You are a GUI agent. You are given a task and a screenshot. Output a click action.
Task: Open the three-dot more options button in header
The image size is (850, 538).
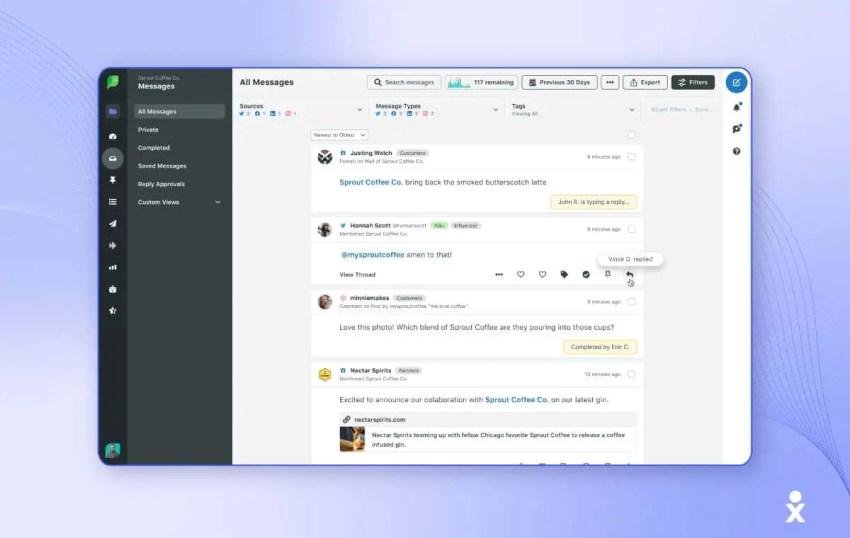[x=610, y=82]
